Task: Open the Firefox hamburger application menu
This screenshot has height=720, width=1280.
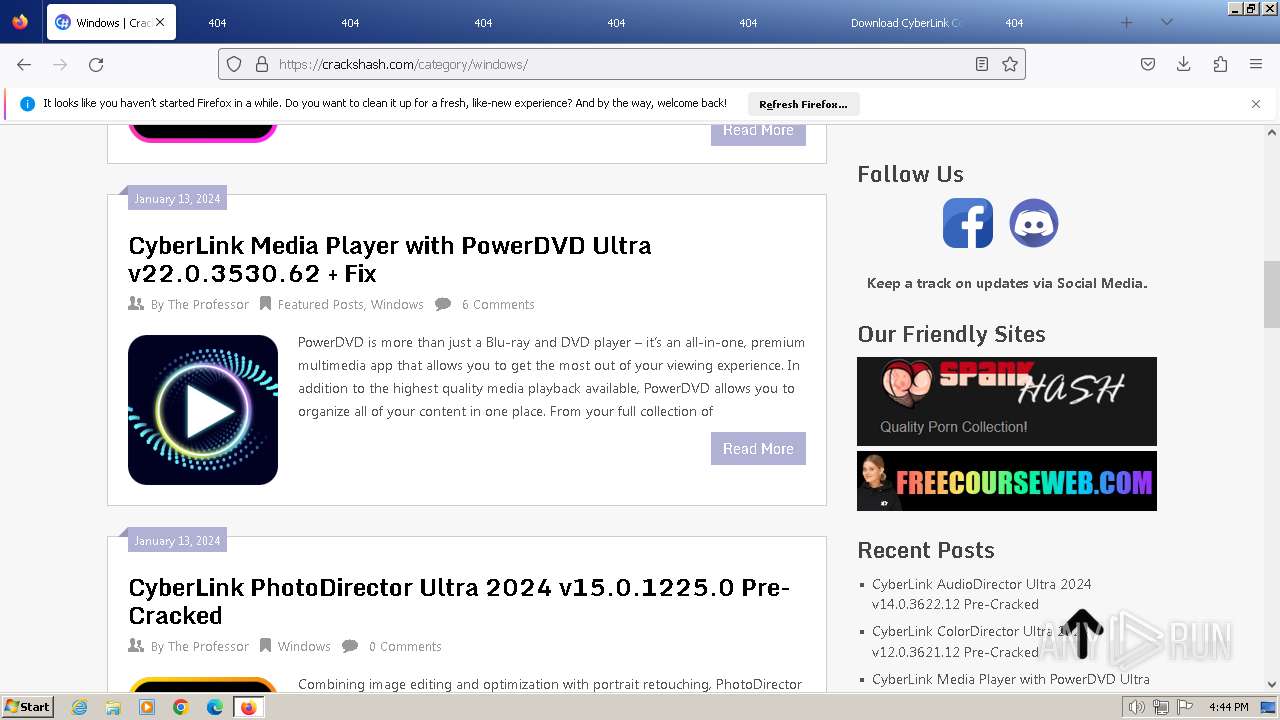Action: point(1256,64)
